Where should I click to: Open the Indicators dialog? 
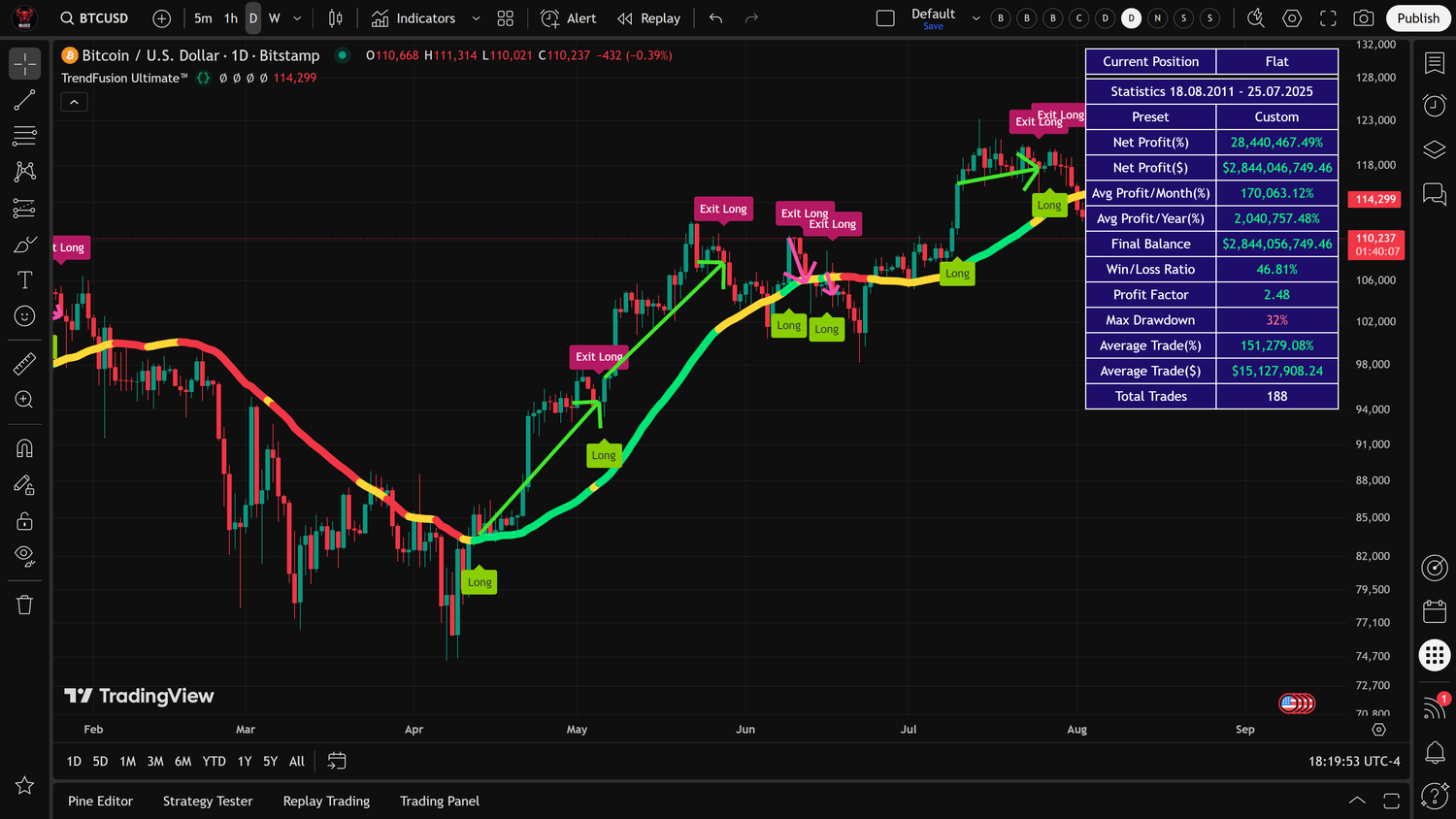click(413, 18)
